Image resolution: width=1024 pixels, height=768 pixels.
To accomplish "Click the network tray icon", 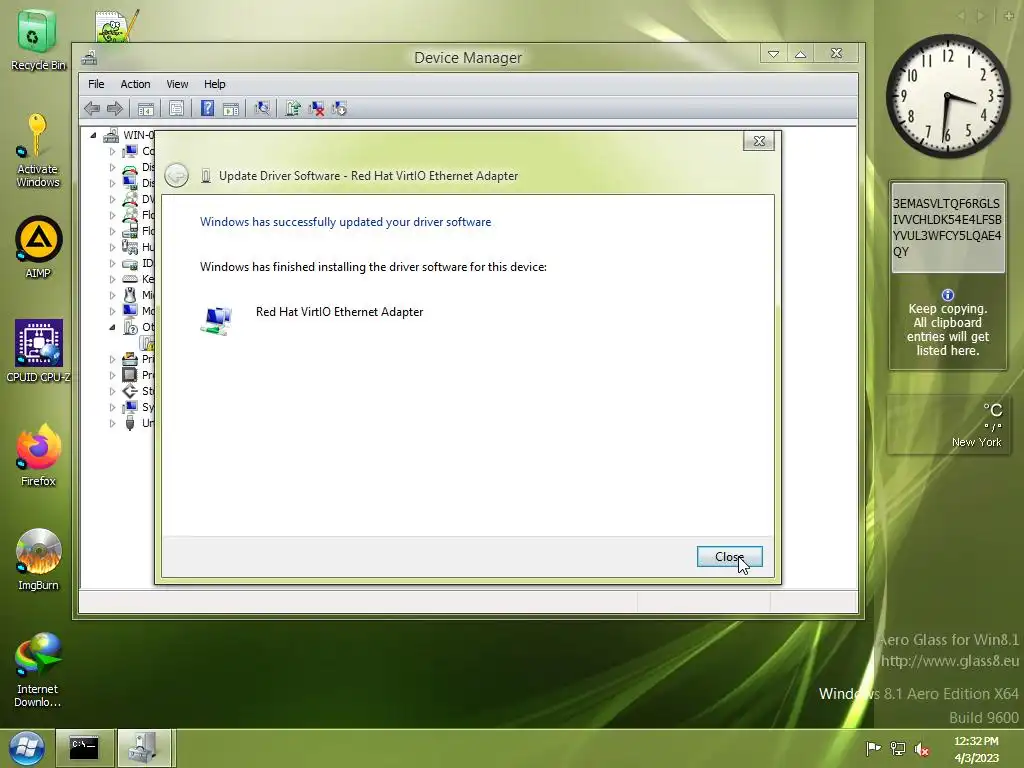I will click(x=898, y=748).
